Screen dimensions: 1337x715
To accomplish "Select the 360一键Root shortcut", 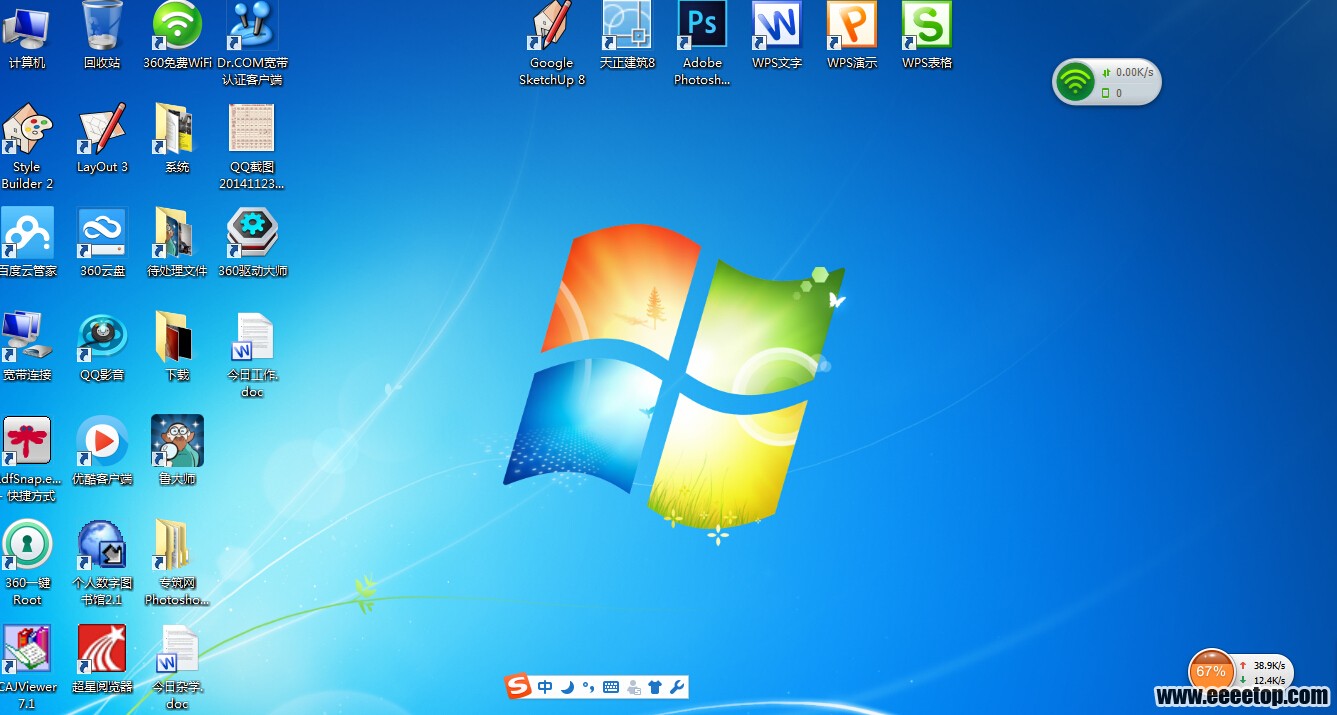I will coord(27,564).
